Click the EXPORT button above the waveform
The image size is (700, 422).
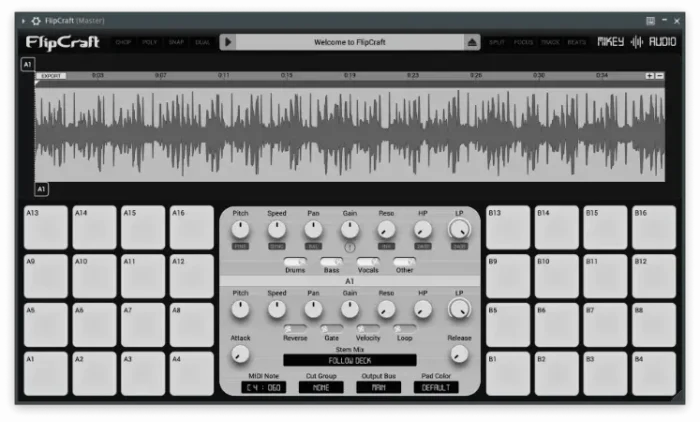(52, 76)
